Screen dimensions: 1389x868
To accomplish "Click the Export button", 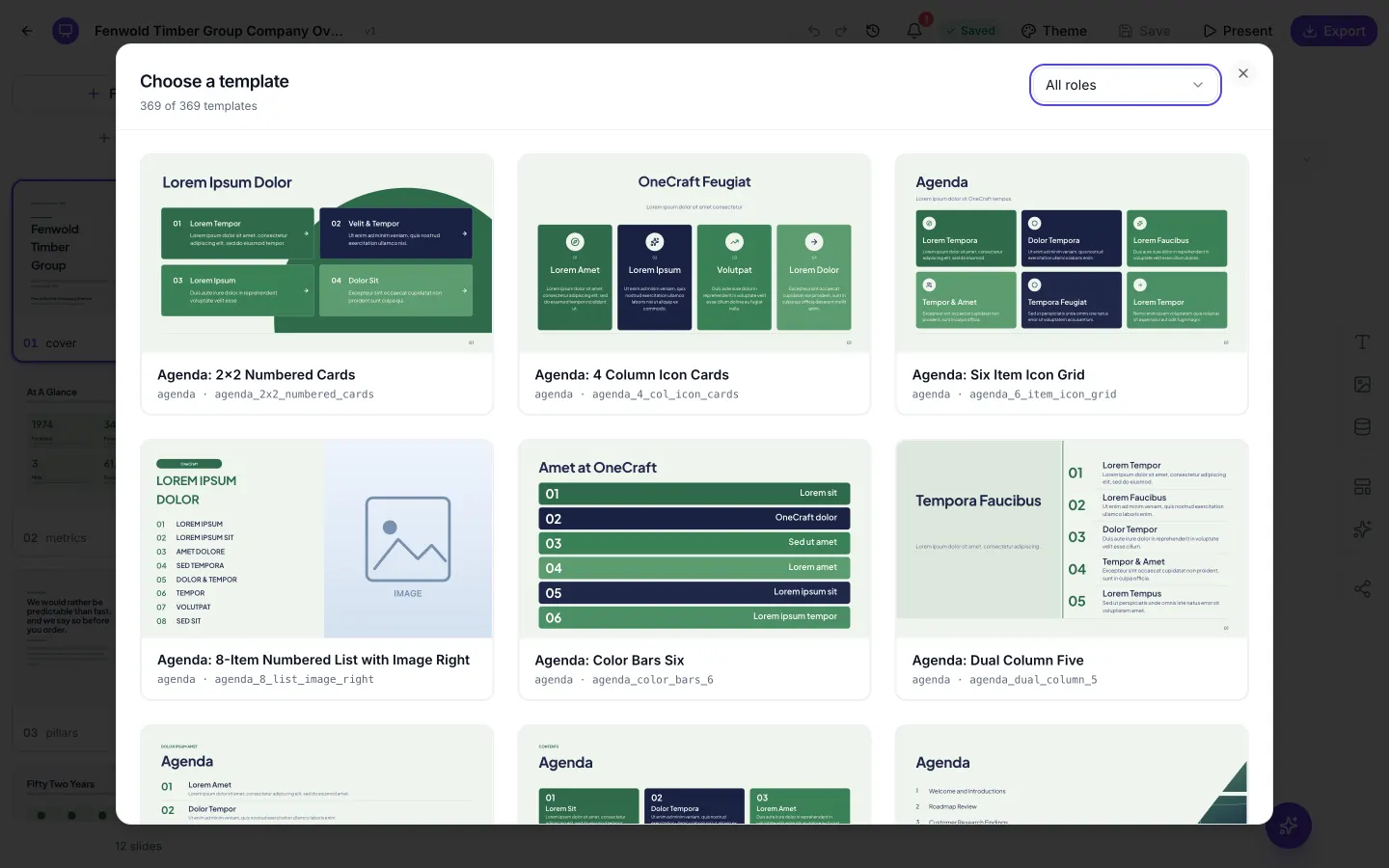I will click(x=1334, y=31).
